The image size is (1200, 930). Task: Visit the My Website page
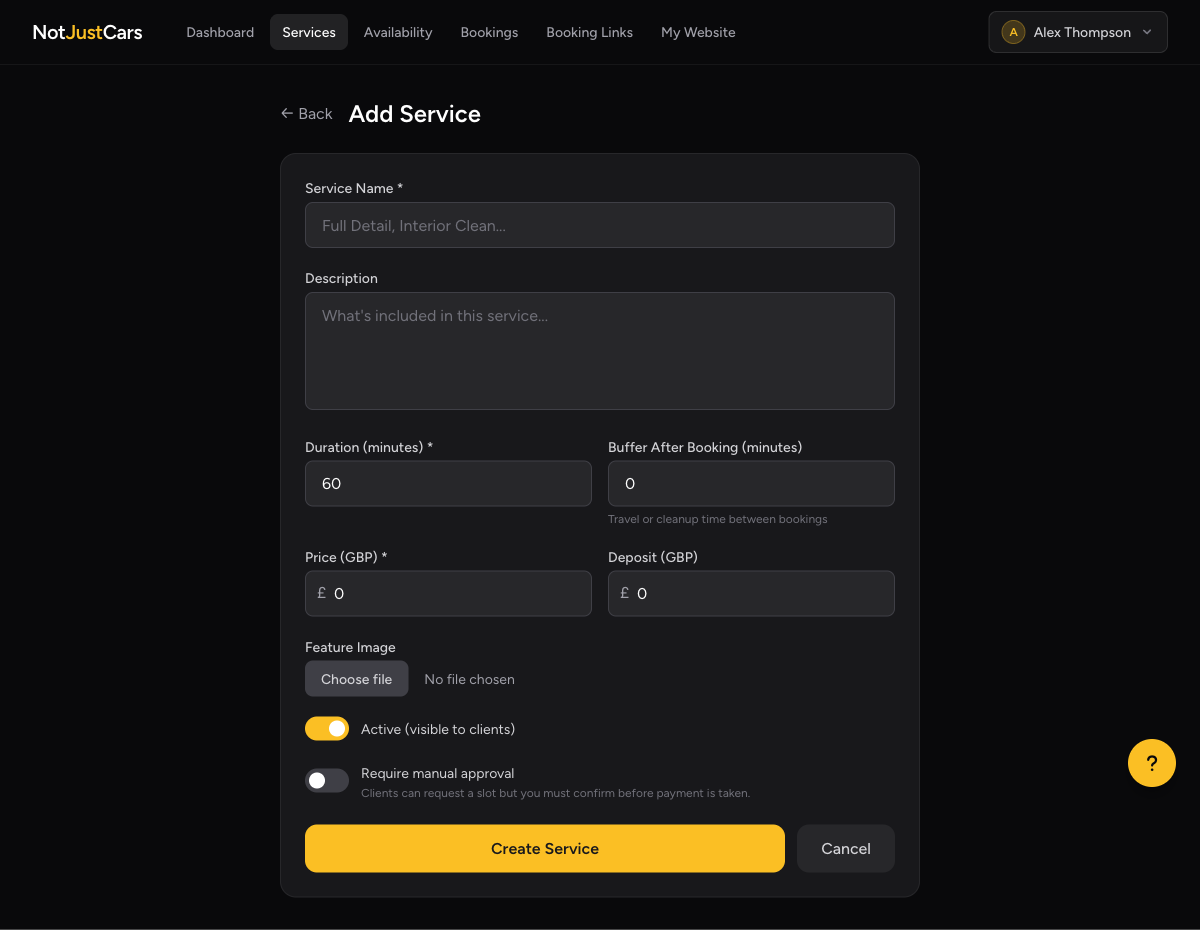pos(698,32)
